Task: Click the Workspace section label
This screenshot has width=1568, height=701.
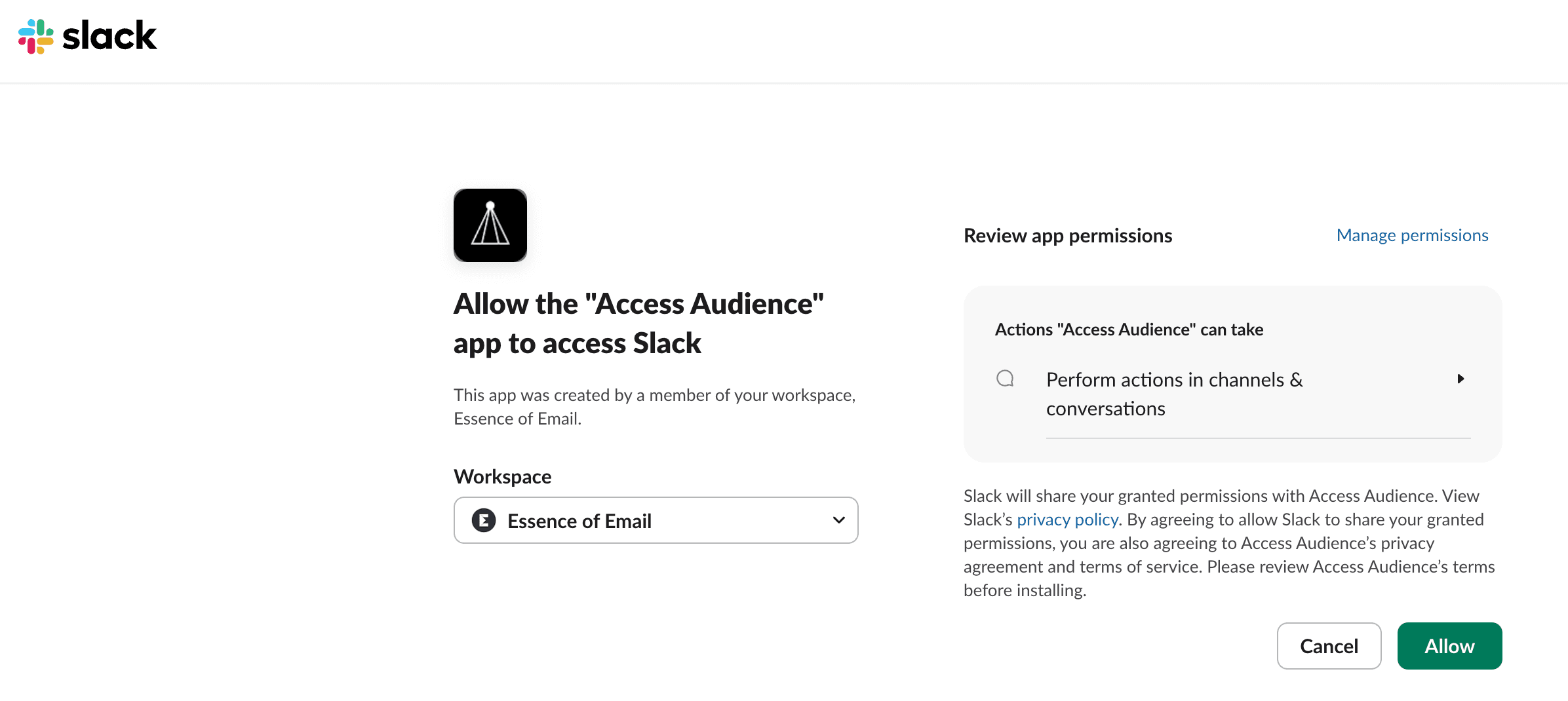Action: tap(502, 476)
